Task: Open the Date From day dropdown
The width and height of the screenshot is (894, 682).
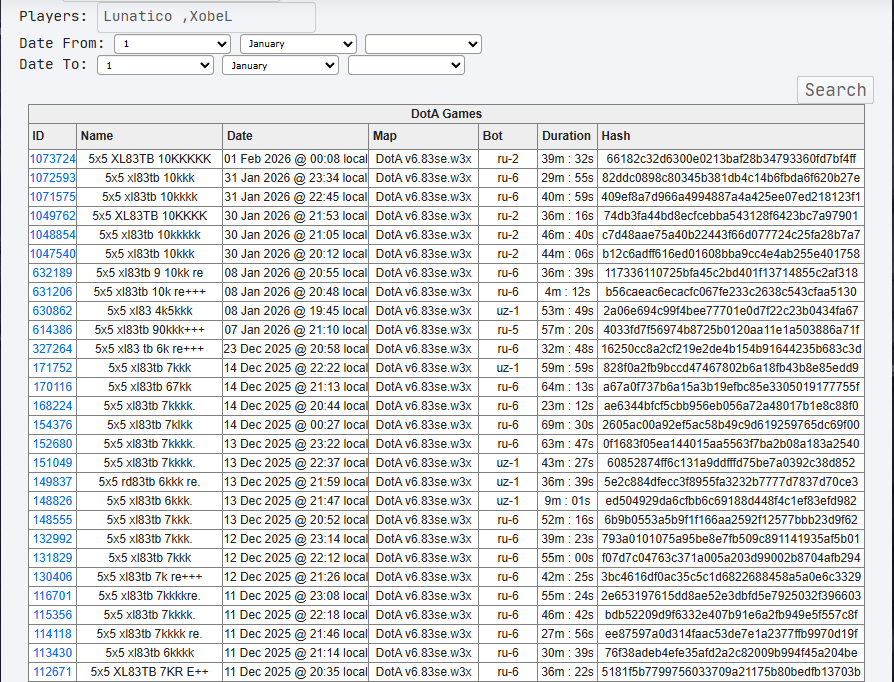Action: [x=172, y=44]
